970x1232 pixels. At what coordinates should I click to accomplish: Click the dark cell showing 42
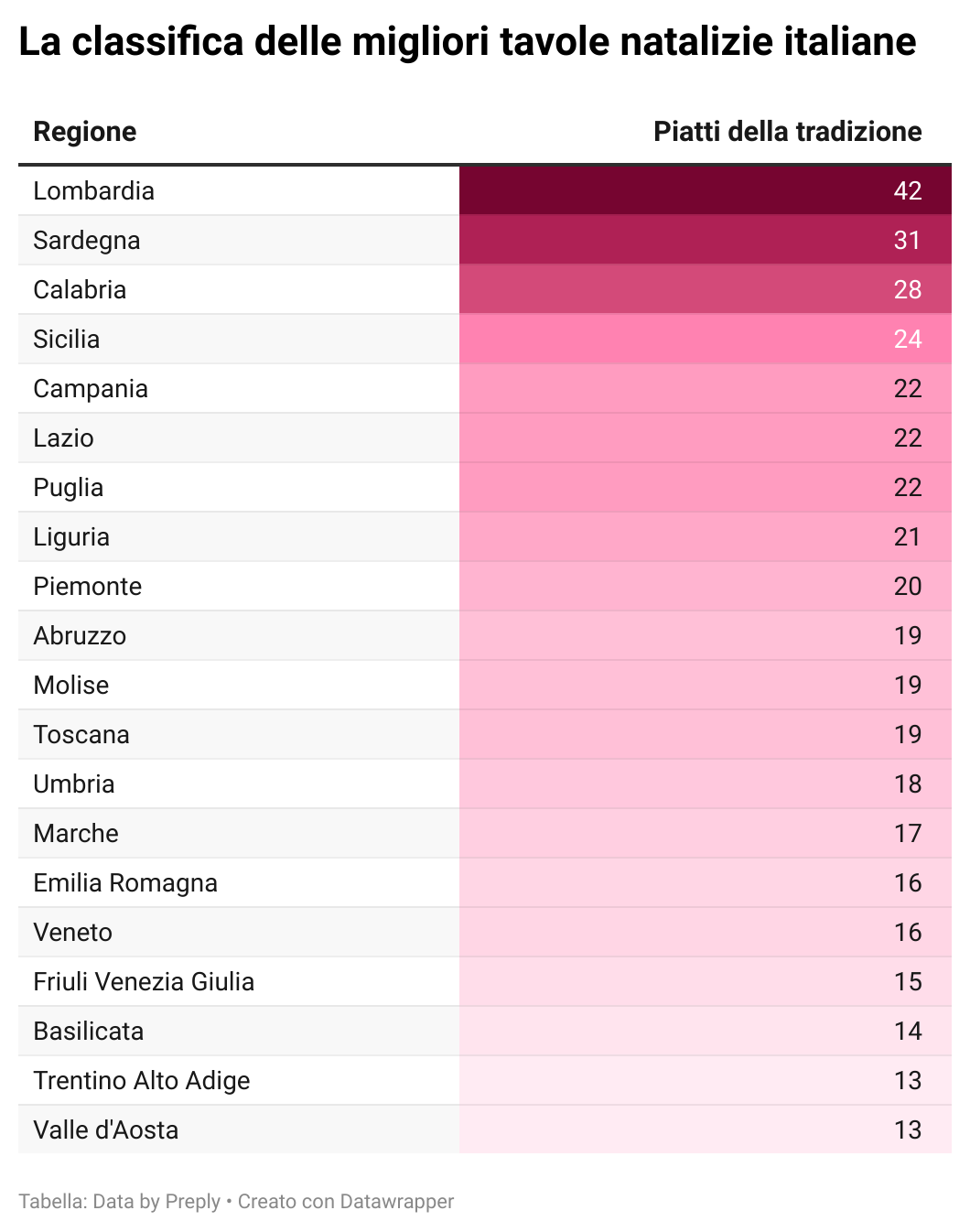point(706,190)
